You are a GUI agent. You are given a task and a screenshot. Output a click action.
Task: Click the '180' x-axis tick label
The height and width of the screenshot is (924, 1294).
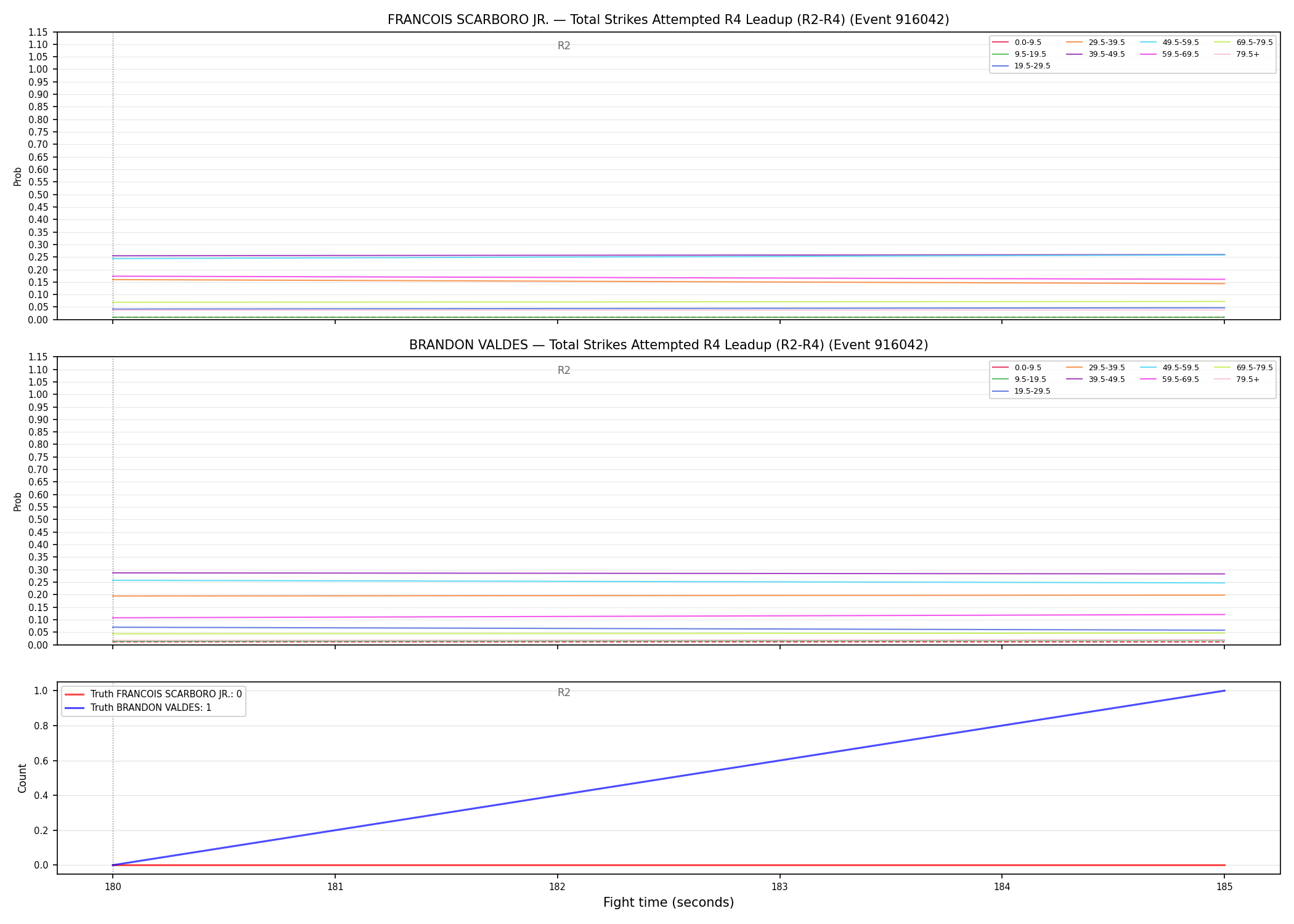coord(112,887)
